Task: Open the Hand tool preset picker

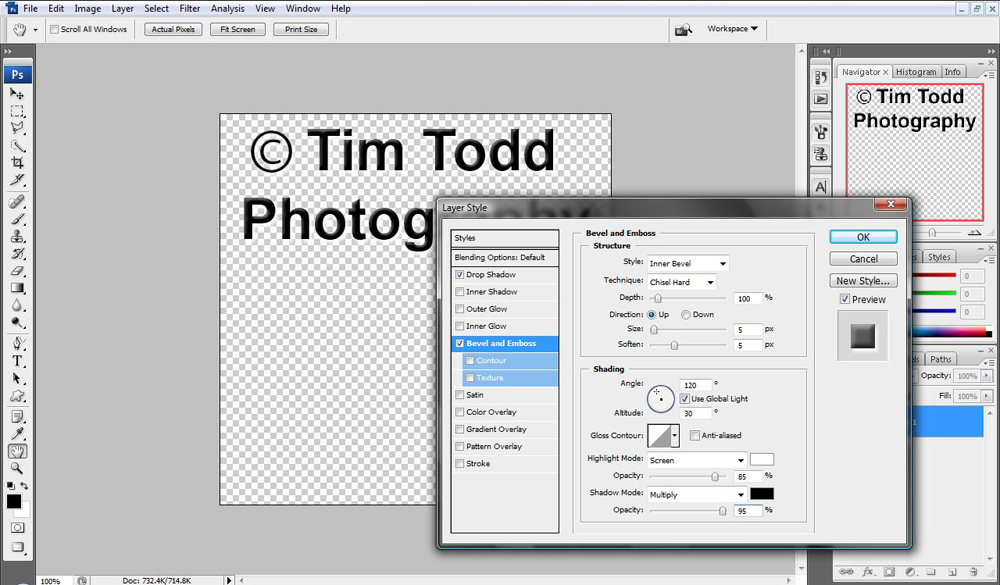Action: coord(35,30)
